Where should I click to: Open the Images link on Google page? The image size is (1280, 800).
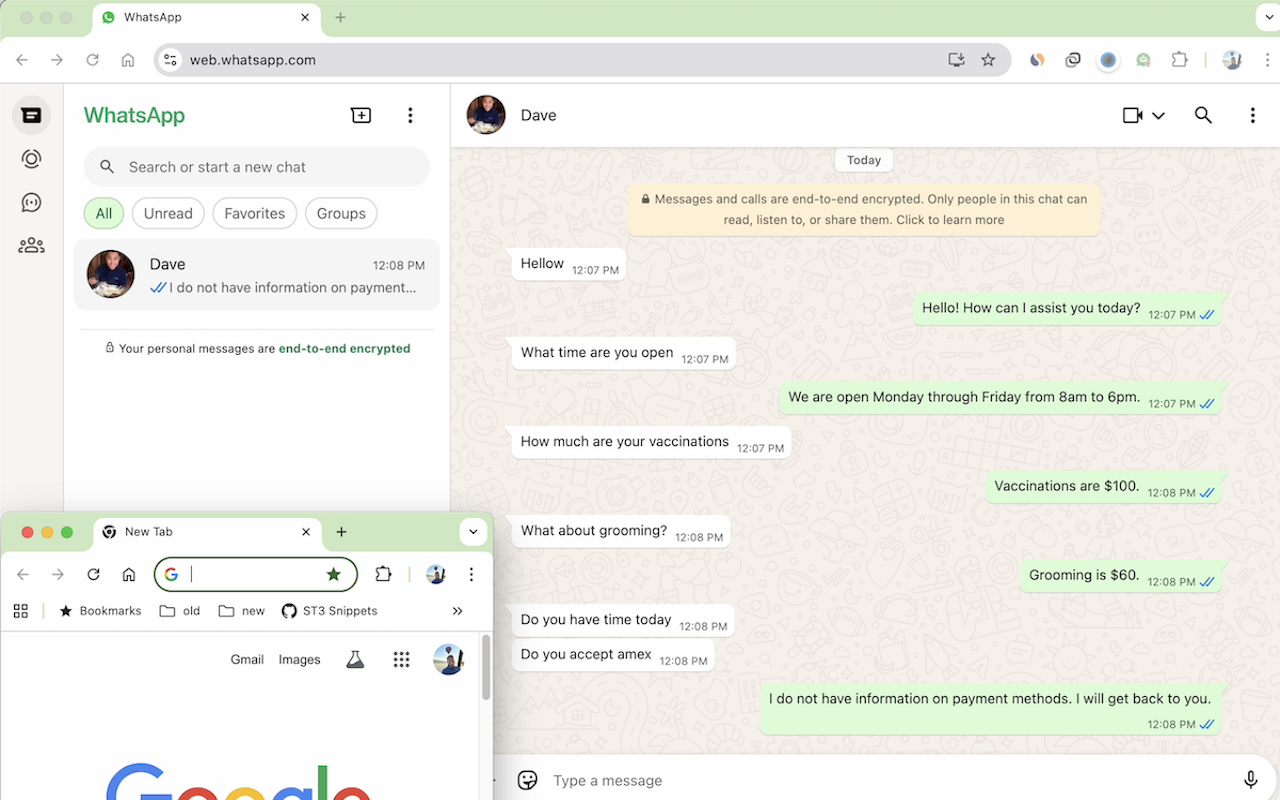299,659
